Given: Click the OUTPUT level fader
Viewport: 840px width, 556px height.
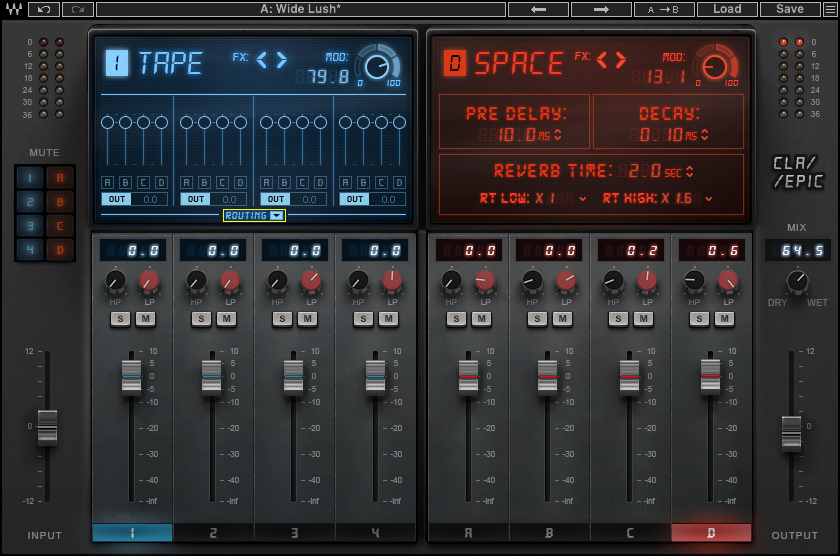Looking at the screenshot, I should pyautogui.click(x=791, y=433).
